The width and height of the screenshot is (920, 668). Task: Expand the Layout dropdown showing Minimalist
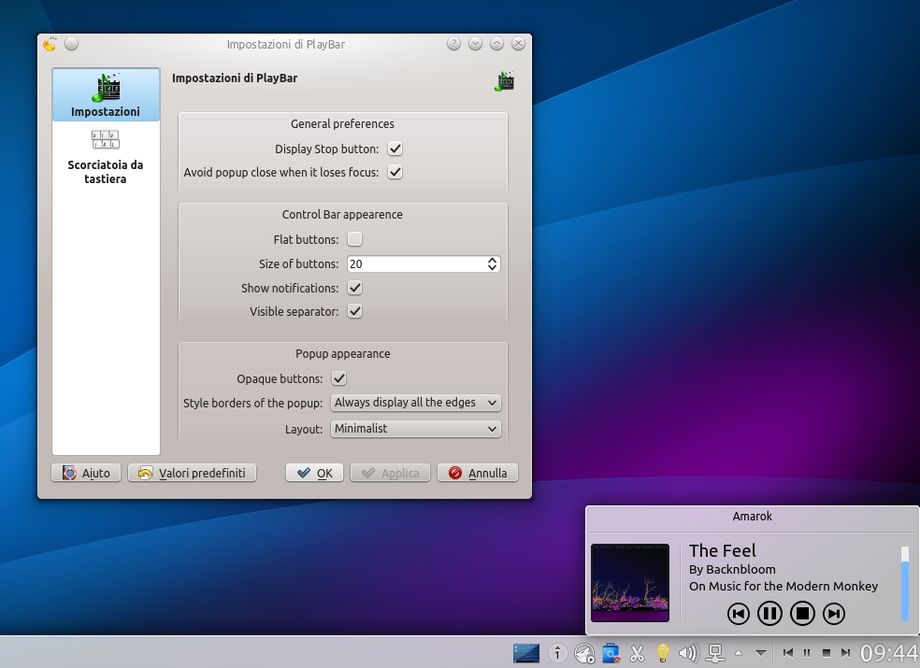(416, 429)
